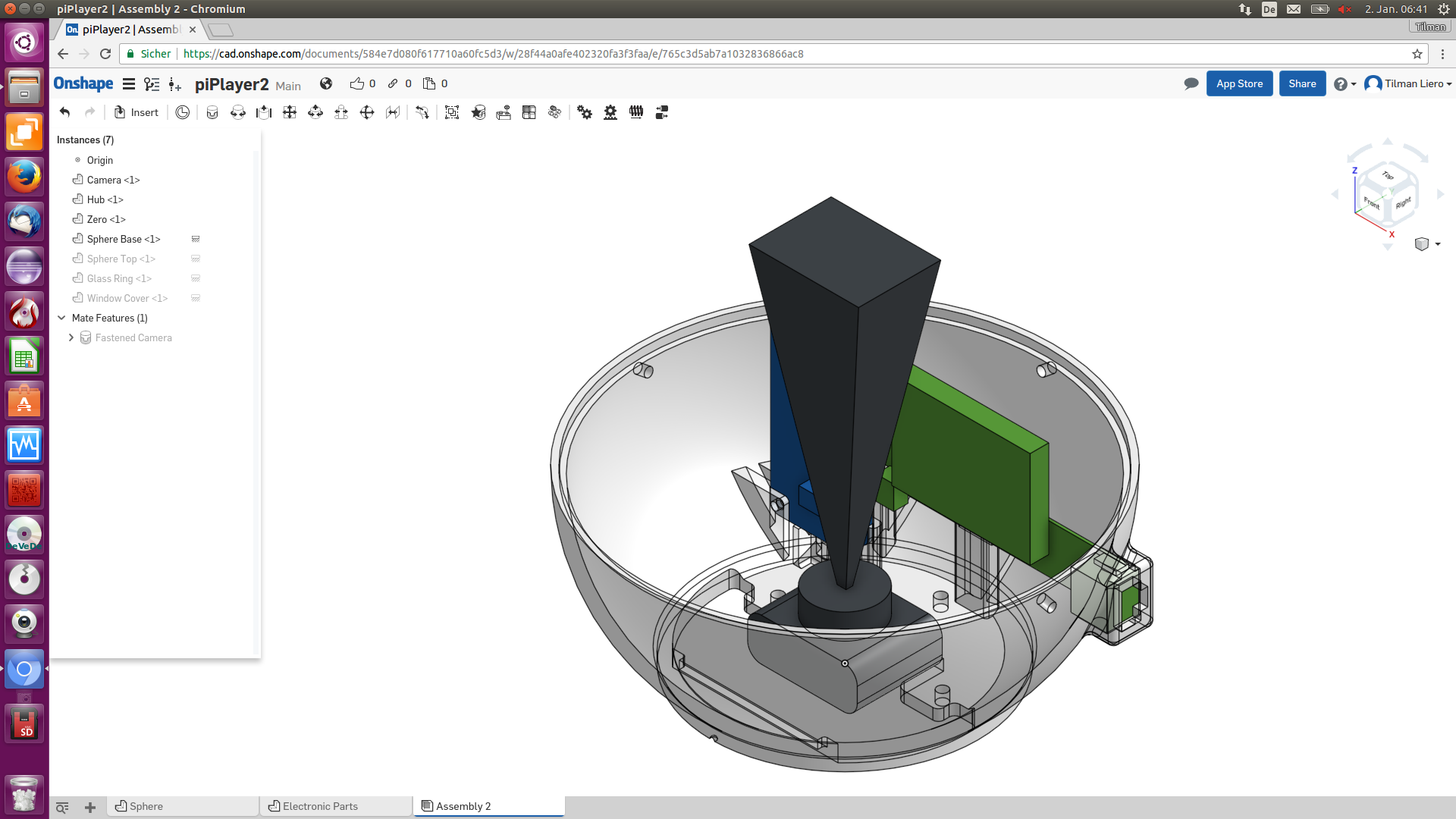Open the tab manager icon at bottom left
The height and width of the screenshot is (819, 1456).
[x=62, y=808]
